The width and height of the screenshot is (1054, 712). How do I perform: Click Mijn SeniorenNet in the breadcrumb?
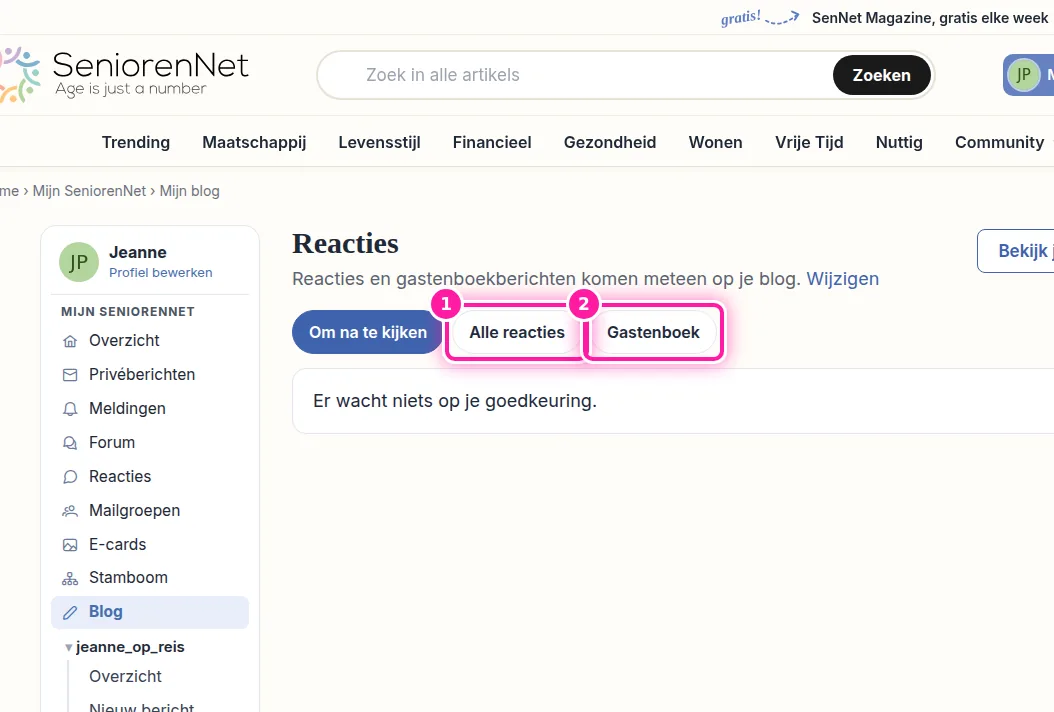click(x=89, y=191)
